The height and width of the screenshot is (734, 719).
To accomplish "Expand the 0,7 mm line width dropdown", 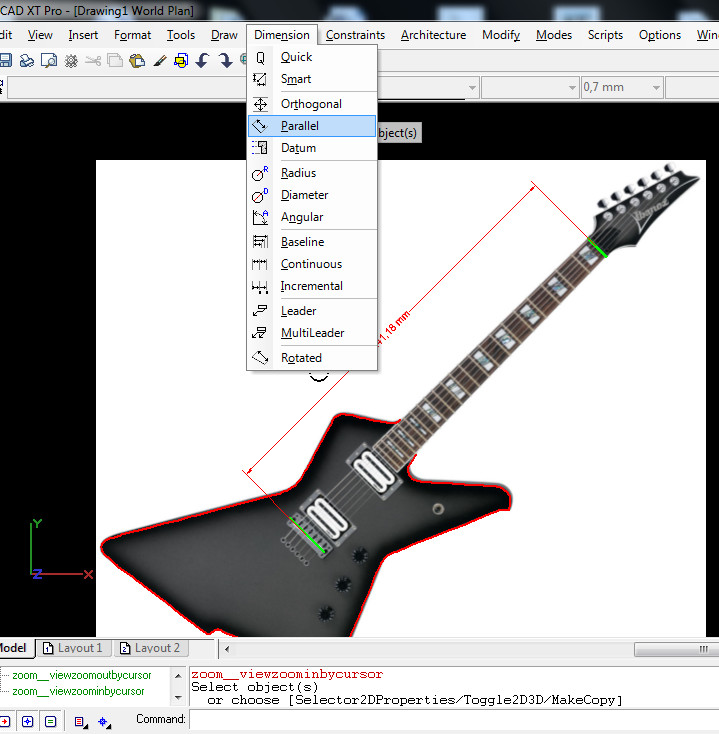I will point(656,88).
